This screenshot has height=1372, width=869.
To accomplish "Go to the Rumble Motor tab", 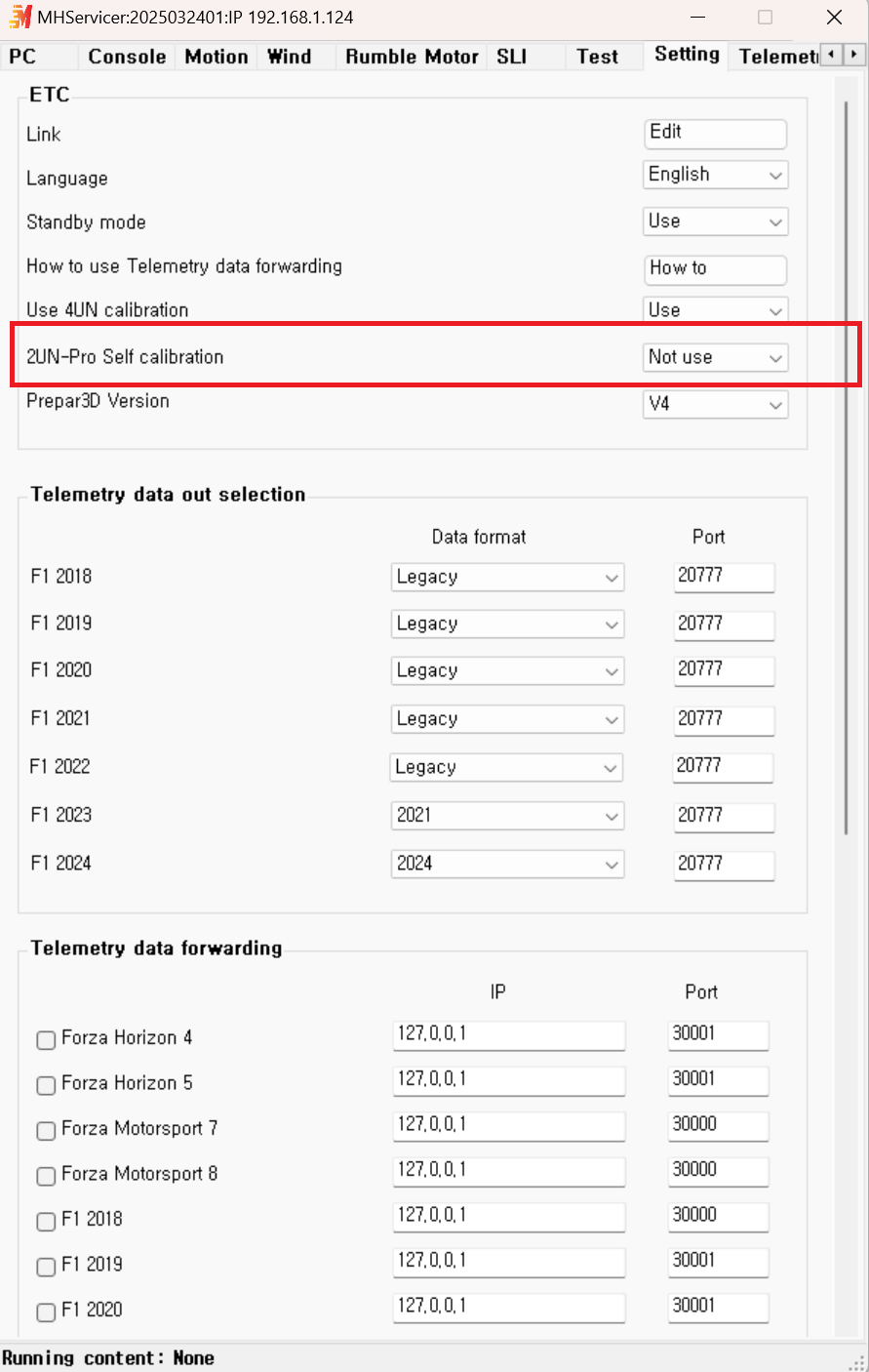I will pyautogui.click(x=412, y=57).
